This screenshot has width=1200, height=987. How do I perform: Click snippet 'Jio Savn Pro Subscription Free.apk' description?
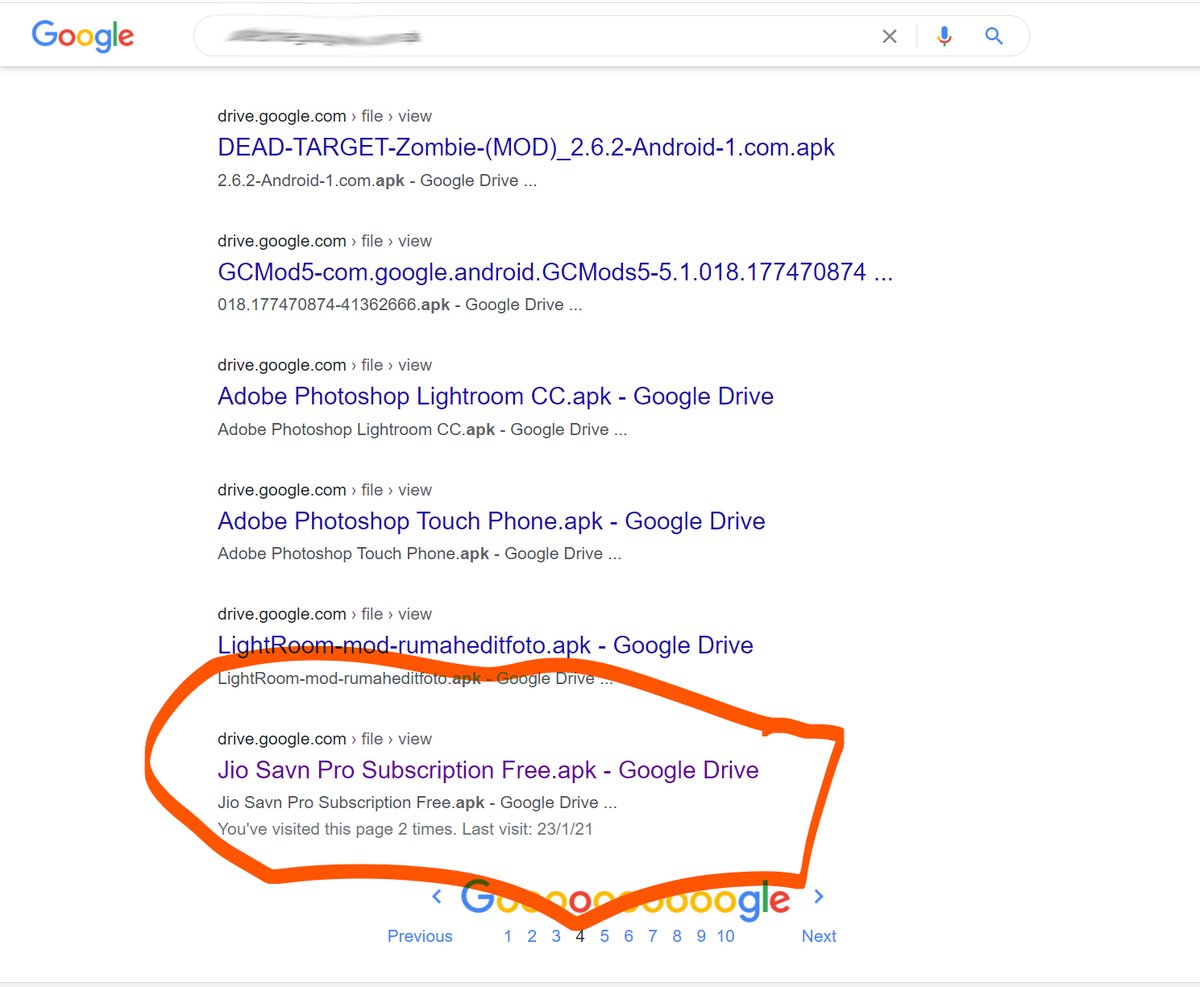point(417,802)
